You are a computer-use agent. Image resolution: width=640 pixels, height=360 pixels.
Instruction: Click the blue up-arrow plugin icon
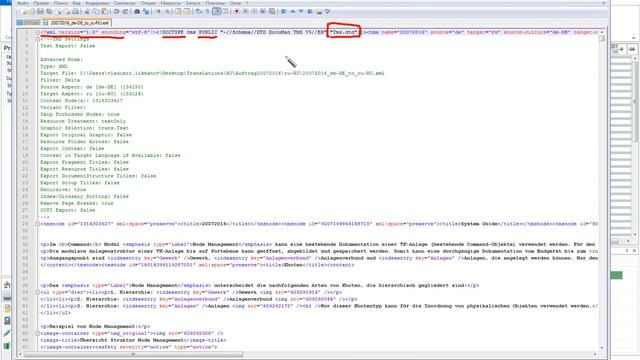pyautogui.click(x=293, y=11)
